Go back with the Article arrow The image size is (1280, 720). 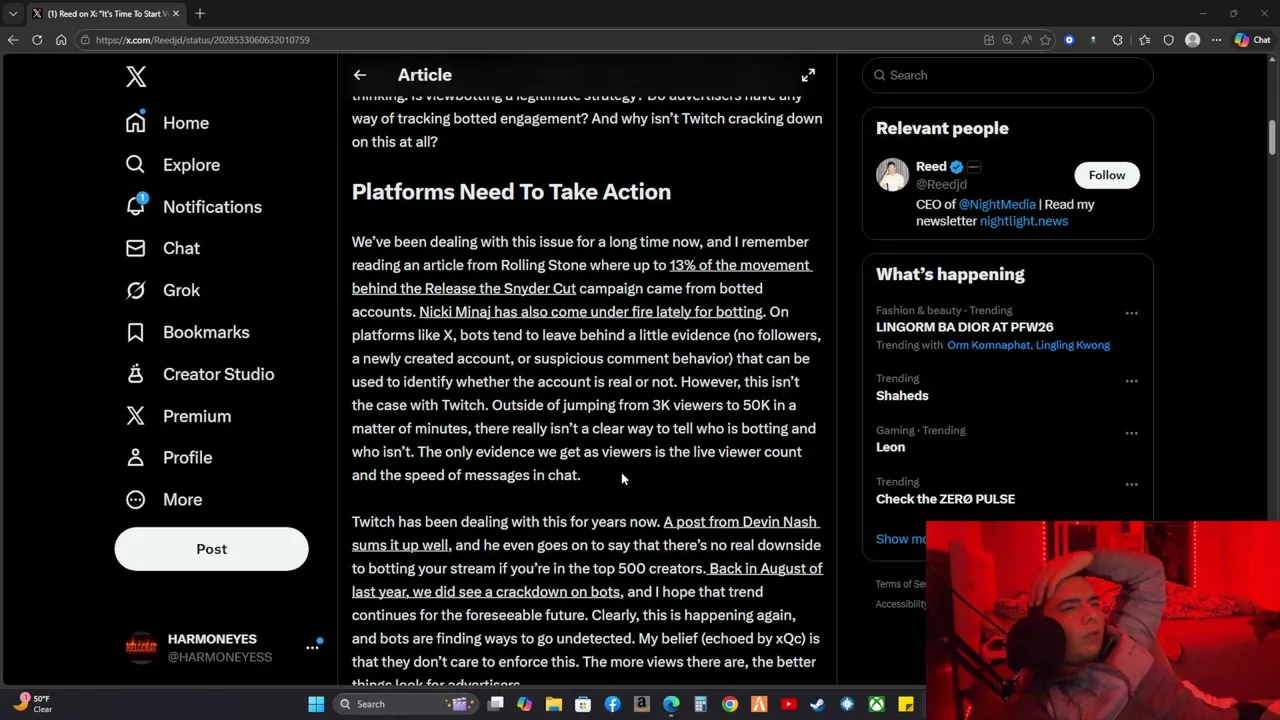[360, 75]
